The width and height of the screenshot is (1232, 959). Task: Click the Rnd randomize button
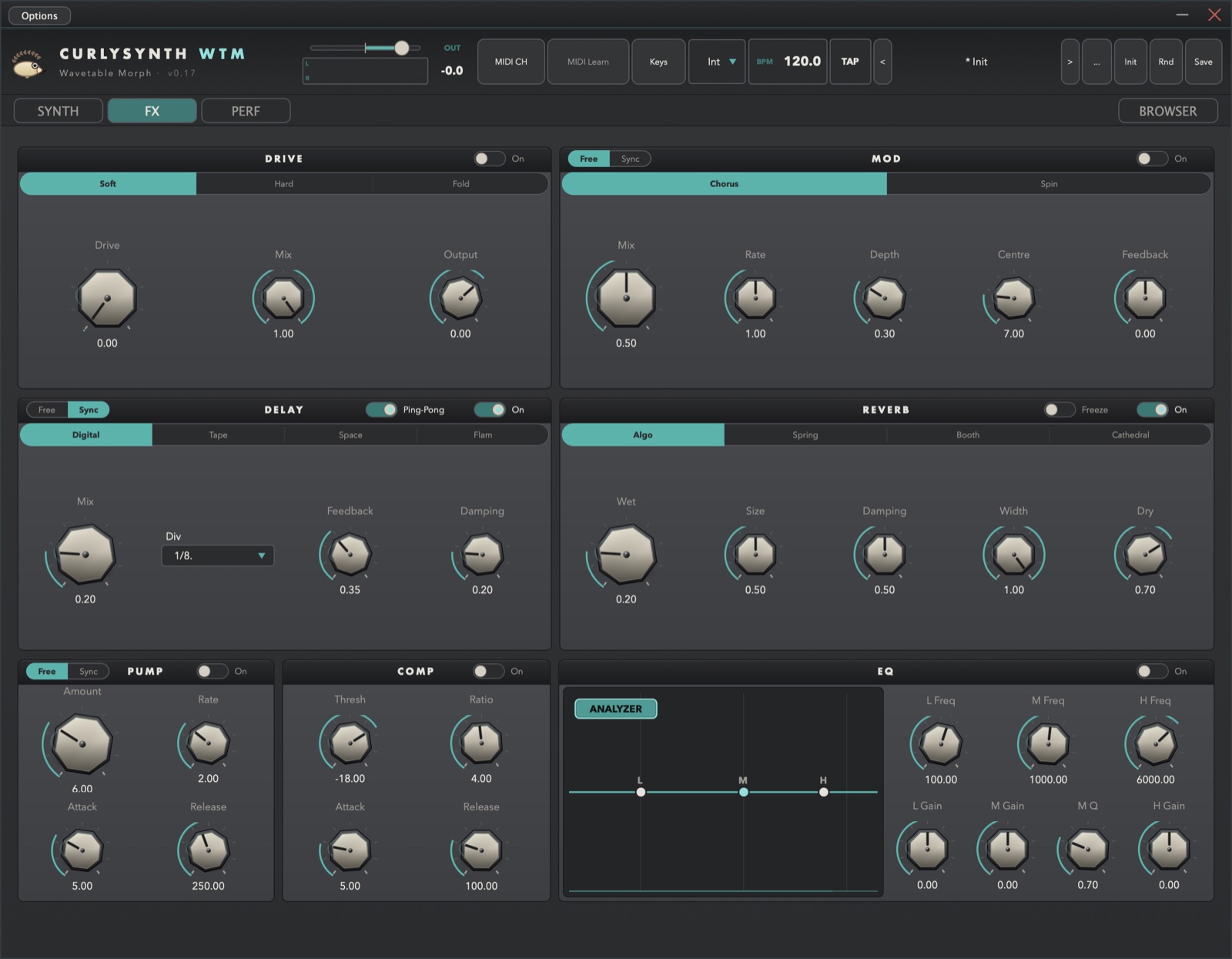click(1166, 62)
